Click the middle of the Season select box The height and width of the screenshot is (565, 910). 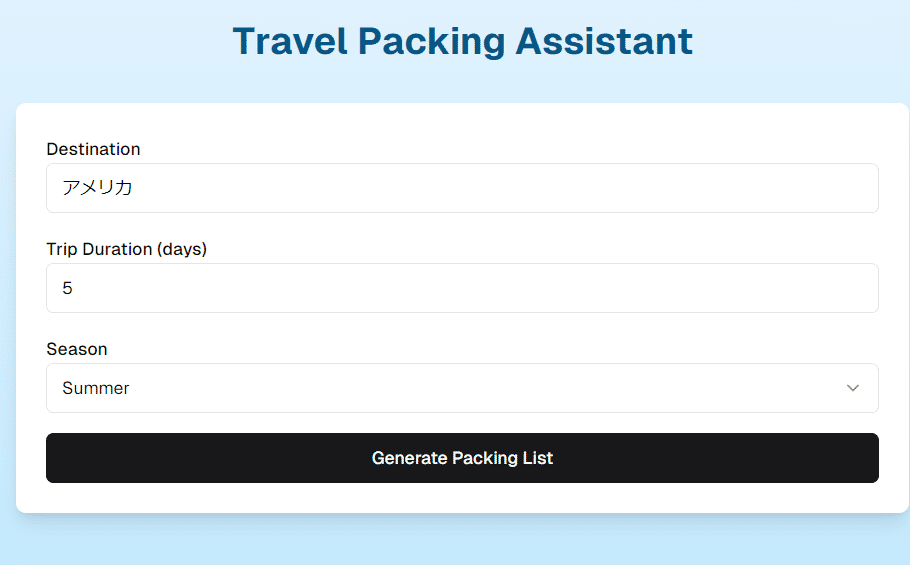(462, 388)
